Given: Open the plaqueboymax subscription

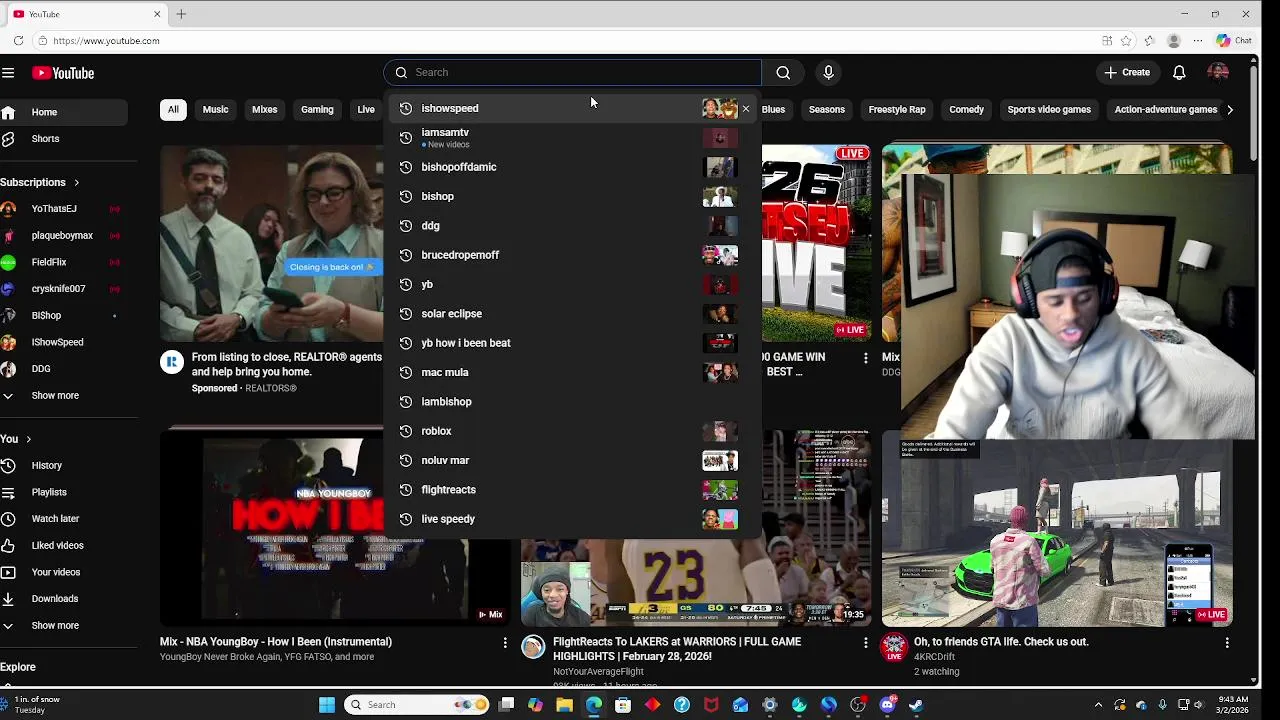Looking at the screenshot, I should [62, 236].
